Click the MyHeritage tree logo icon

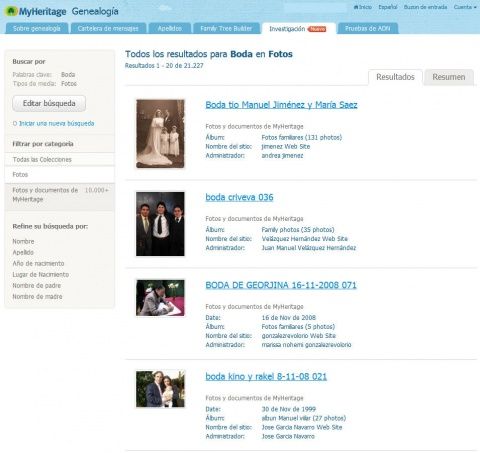(11, 11)
